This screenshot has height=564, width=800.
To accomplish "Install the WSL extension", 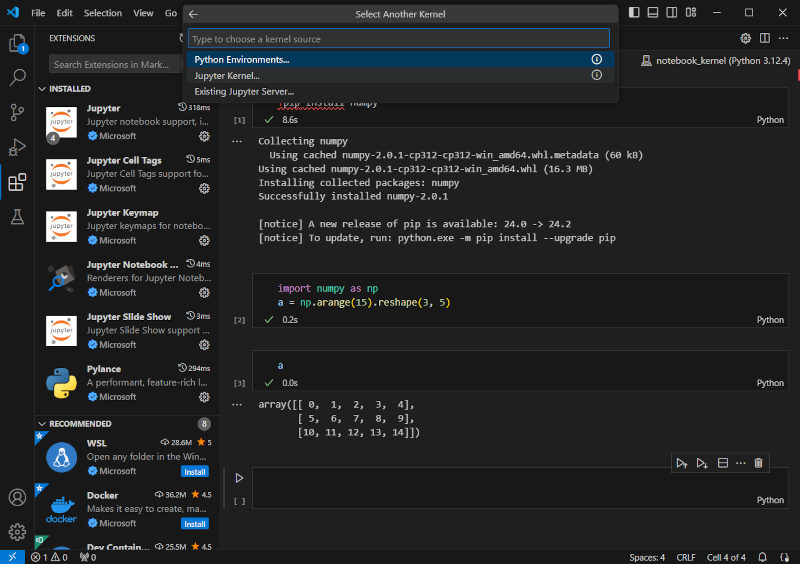I will [x=195, y=472].
